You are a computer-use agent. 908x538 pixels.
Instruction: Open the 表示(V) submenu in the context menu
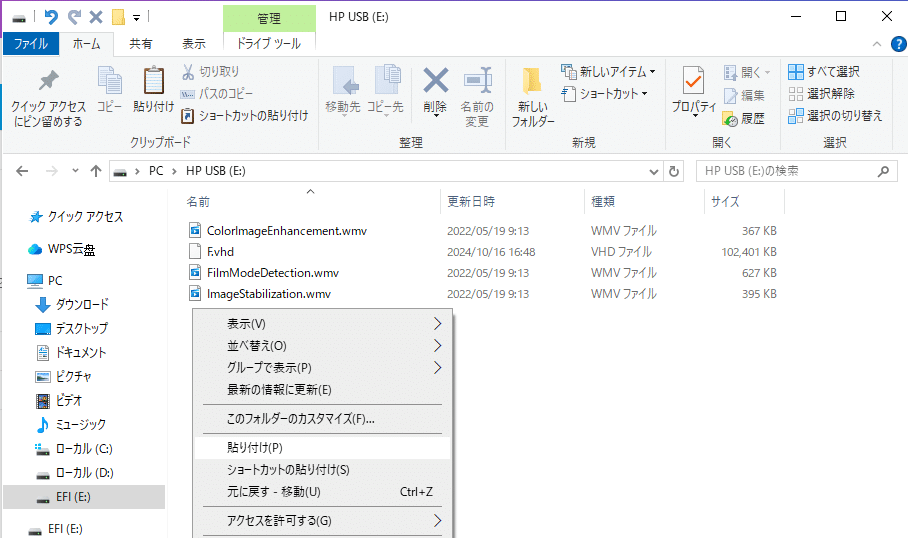(323, 324)
